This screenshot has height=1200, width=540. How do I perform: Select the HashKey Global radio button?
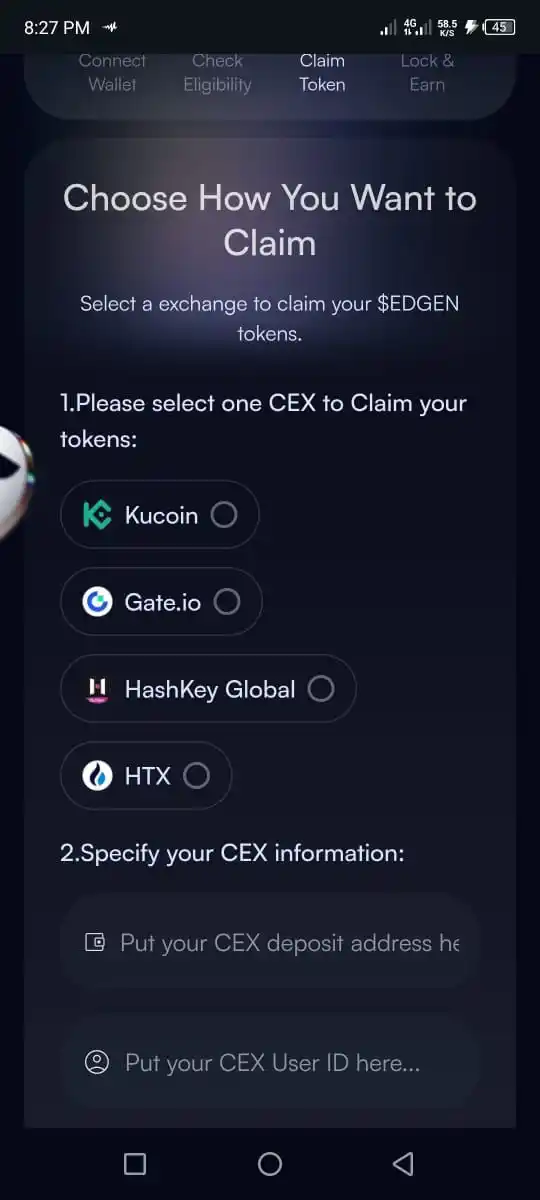pyautogui.click(x=321, y=689)
